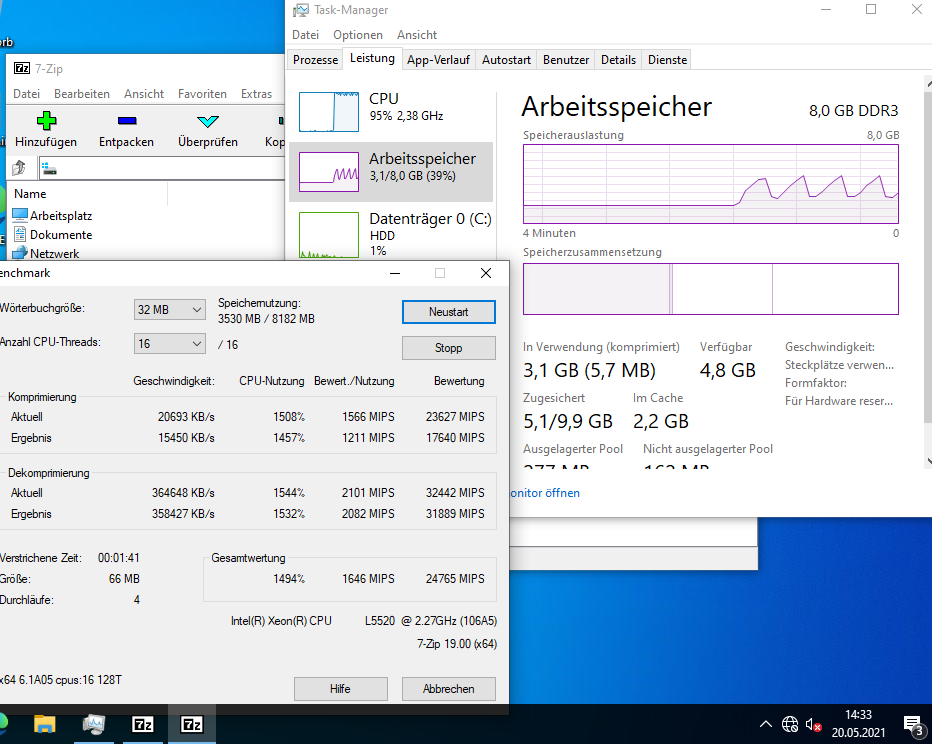932x744 pixels.
Task: Open the Favoriten menu in 7-Zip
Action: (x=202, y=94)
